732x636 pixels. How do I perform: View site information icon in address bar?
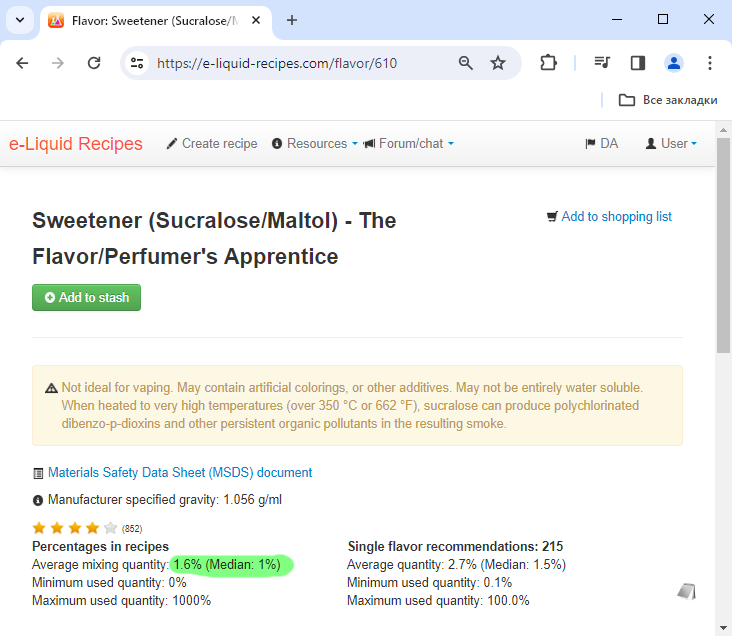point(137,63)
